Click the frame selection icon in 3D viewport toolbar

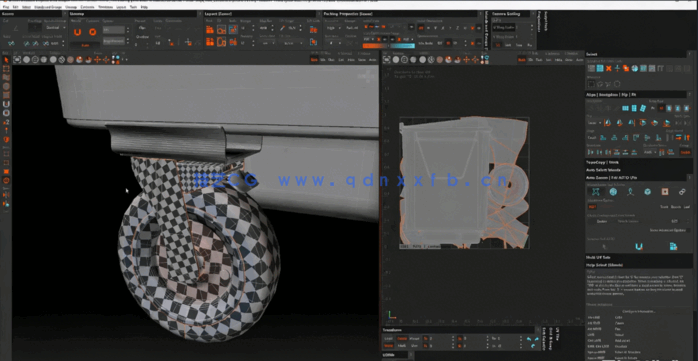(x=17, y=60)
